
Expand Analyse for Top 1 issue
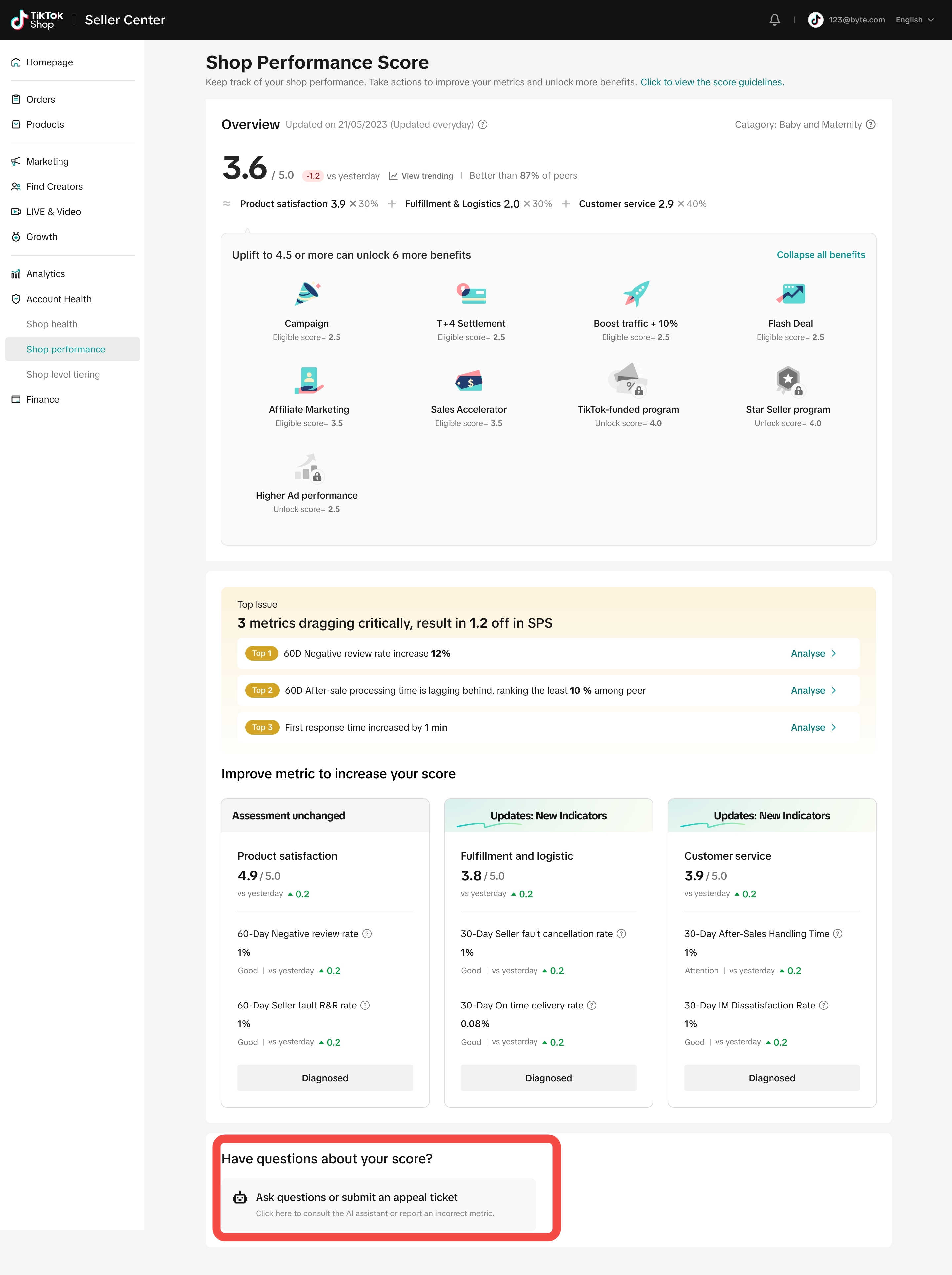813,654
